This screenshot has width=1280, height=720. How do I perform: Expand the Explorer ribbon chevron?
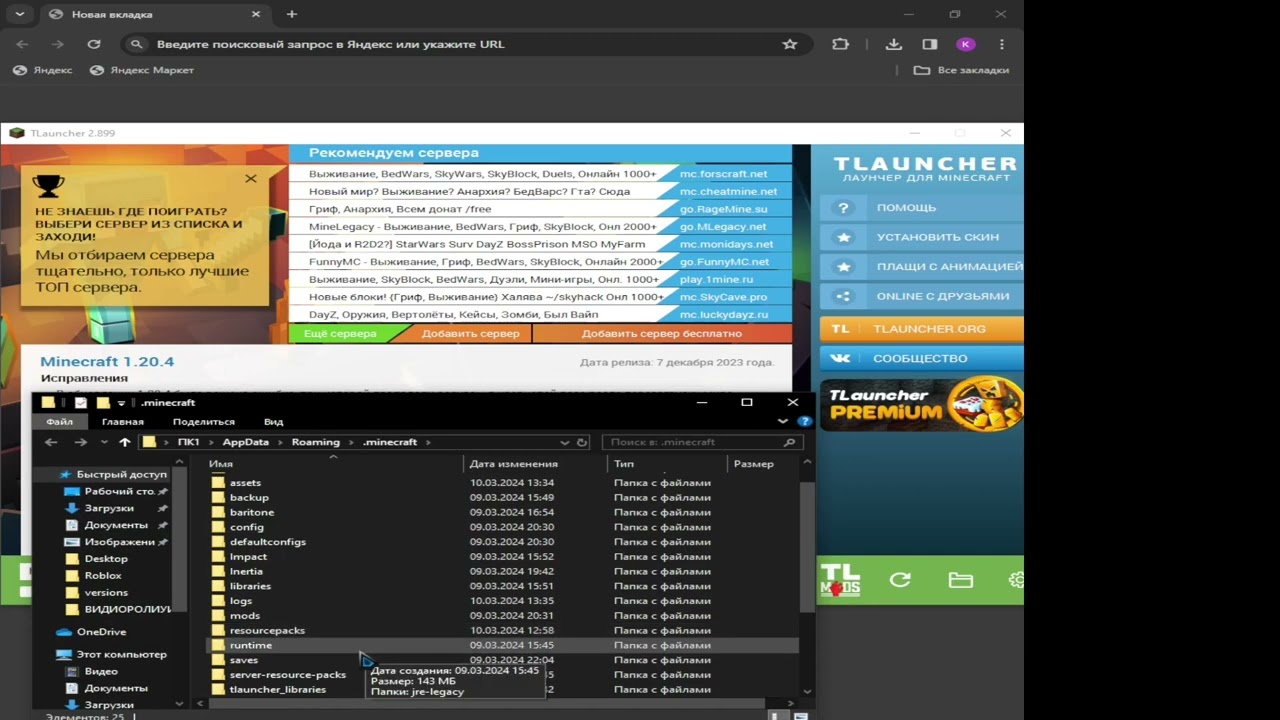(x=783, y=421)
